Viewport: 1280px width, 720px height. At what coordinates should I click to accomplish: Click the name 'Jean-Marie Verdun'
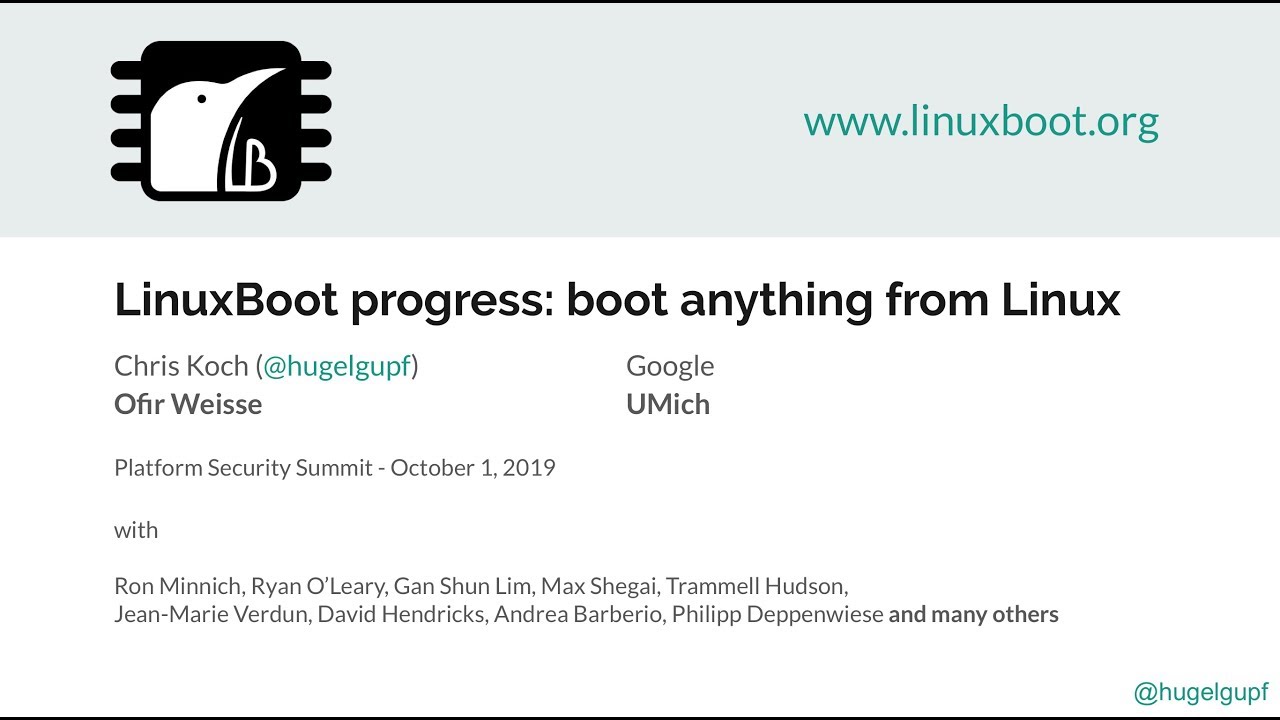click(x=211, y=614)
